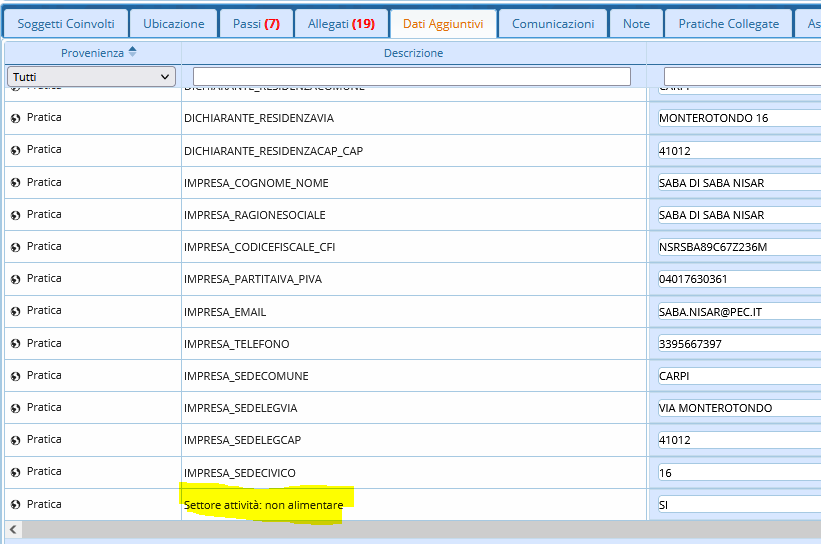Click the IMPRESA_EMAIL value field
821x544 pixels.
click(x=738, y=312)
